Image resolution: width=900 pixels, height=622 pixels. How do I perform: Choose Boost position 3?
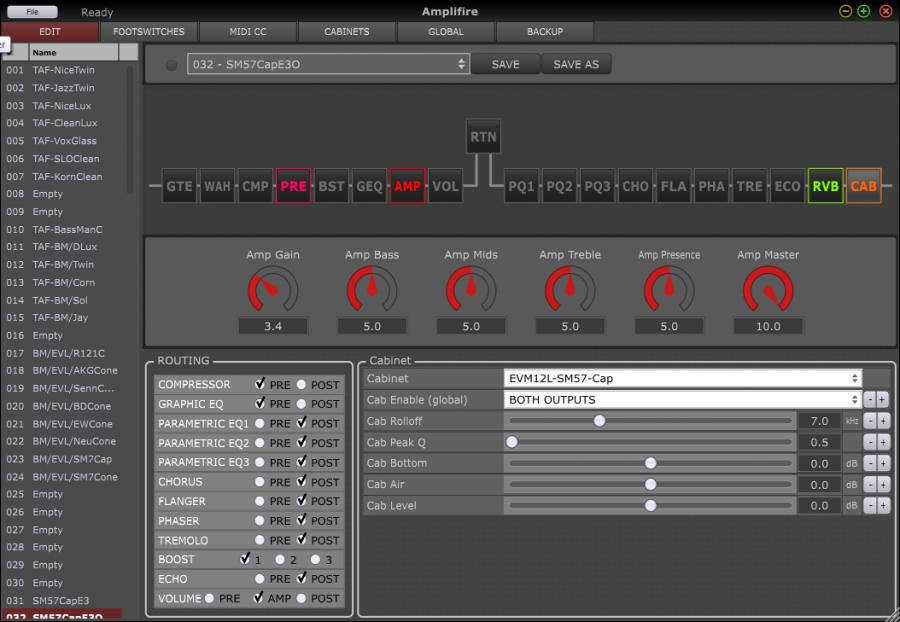click(x=315, y=559)
